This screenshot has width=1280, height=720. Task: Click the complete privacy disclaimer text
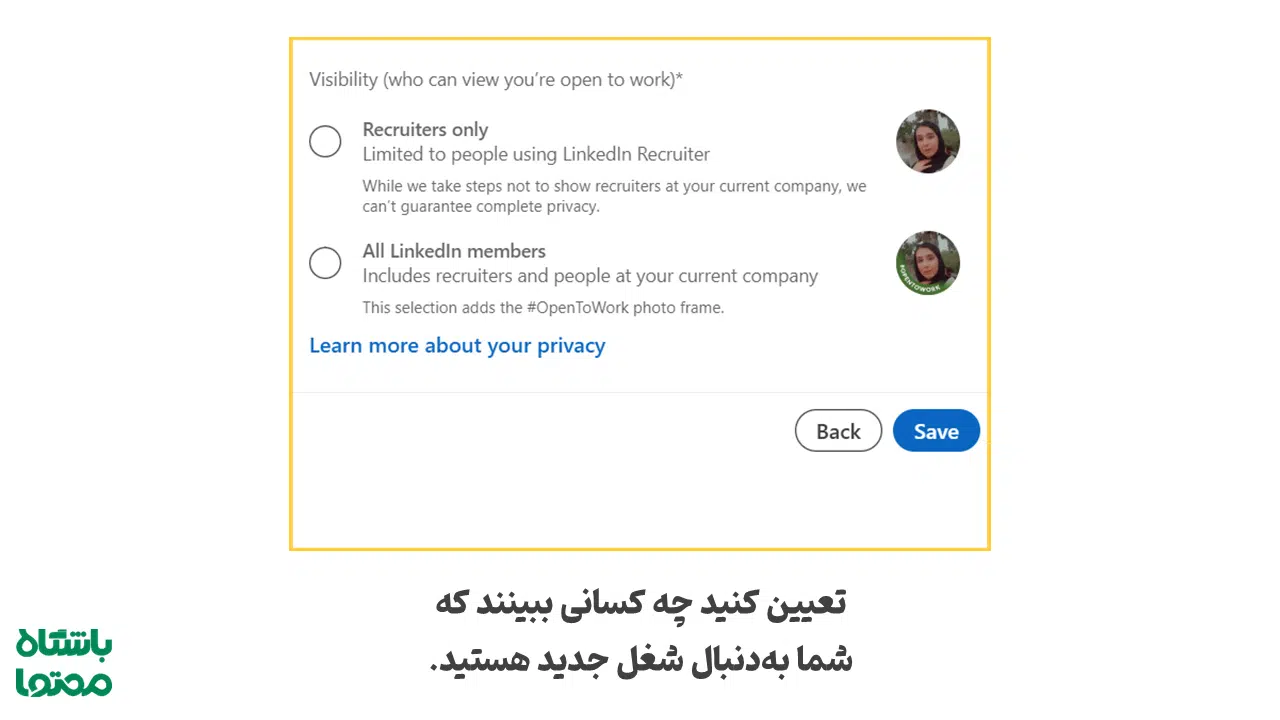point(614,196)
